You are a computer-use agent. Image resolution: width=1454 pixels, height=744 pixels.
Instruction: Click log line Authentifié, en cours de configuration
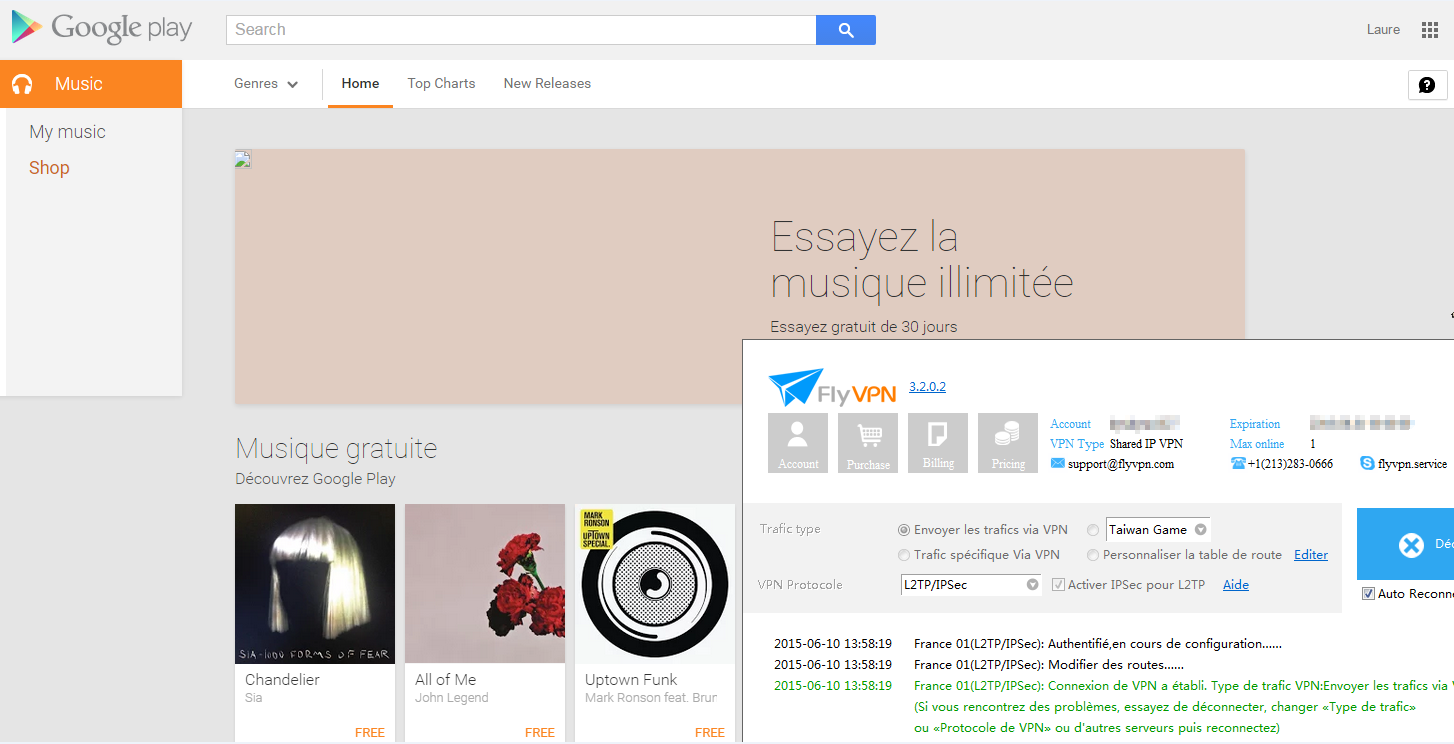pos(1098,644)
